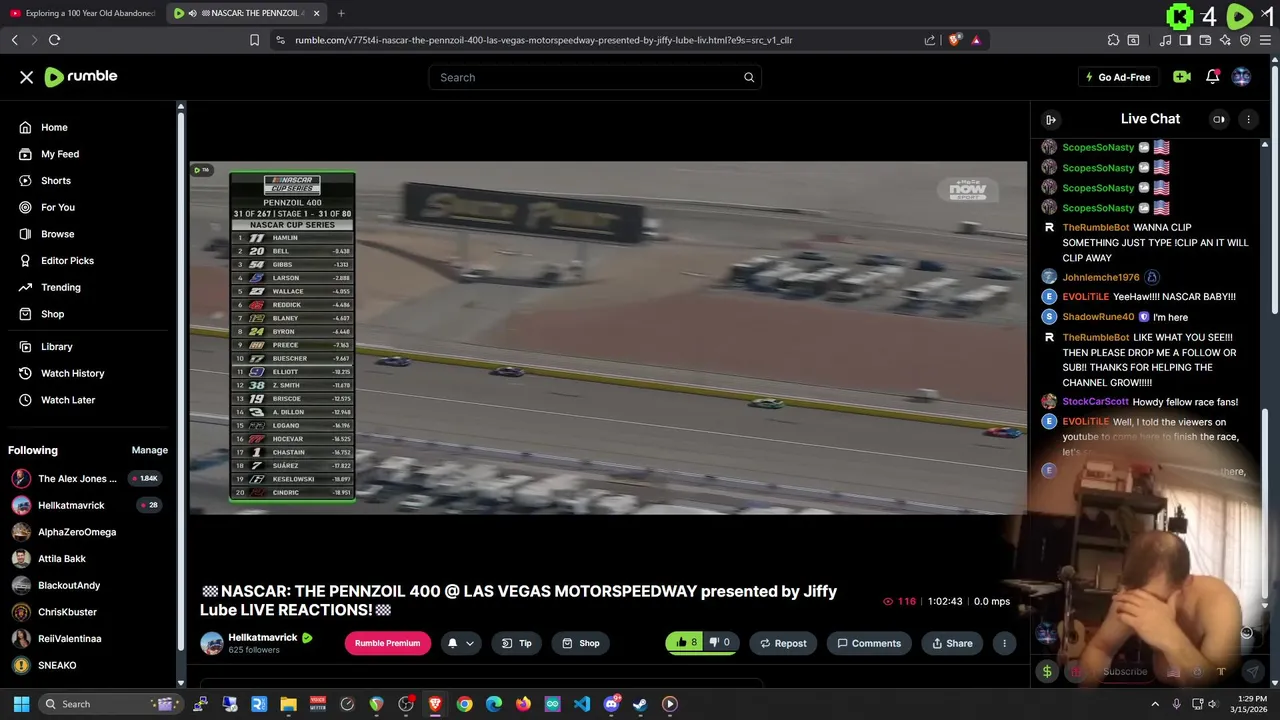
Task: Dislike the stream with thumbs down
Action: pos(720,643)
